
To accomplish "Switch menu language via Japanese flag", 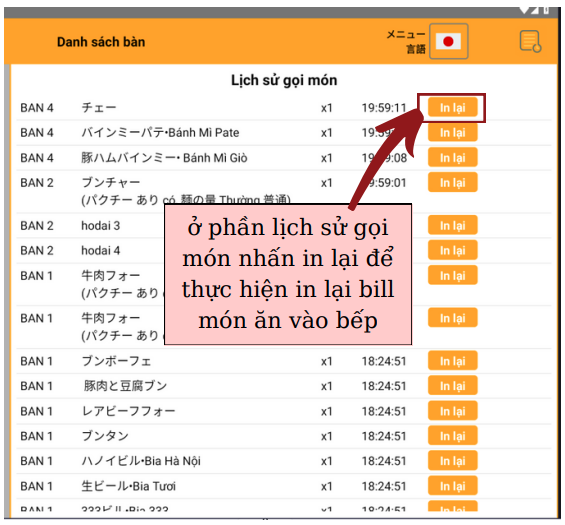I will (x=448, y=41).
